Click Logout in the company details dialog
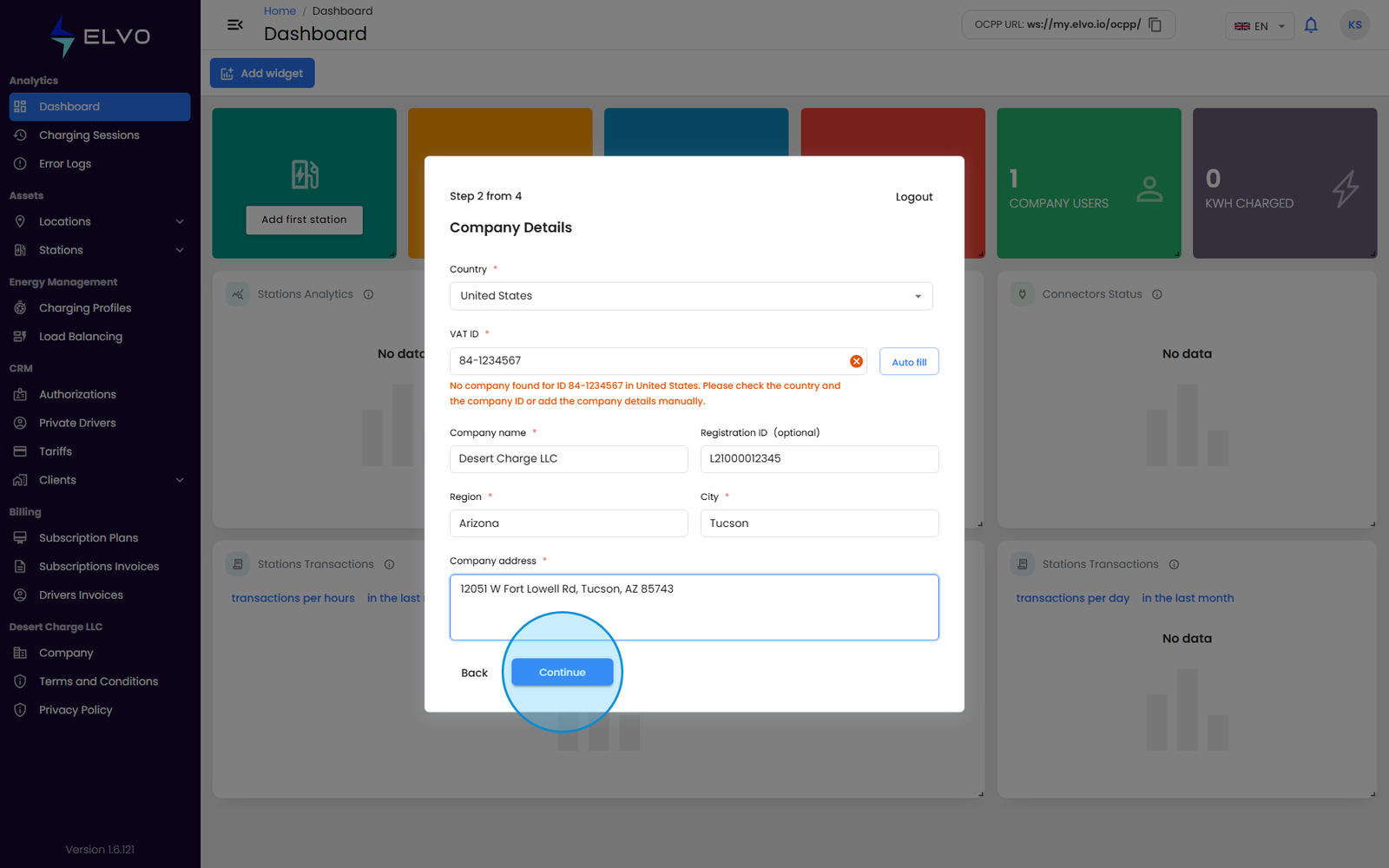1389x868 pixels. pos(914,197)
